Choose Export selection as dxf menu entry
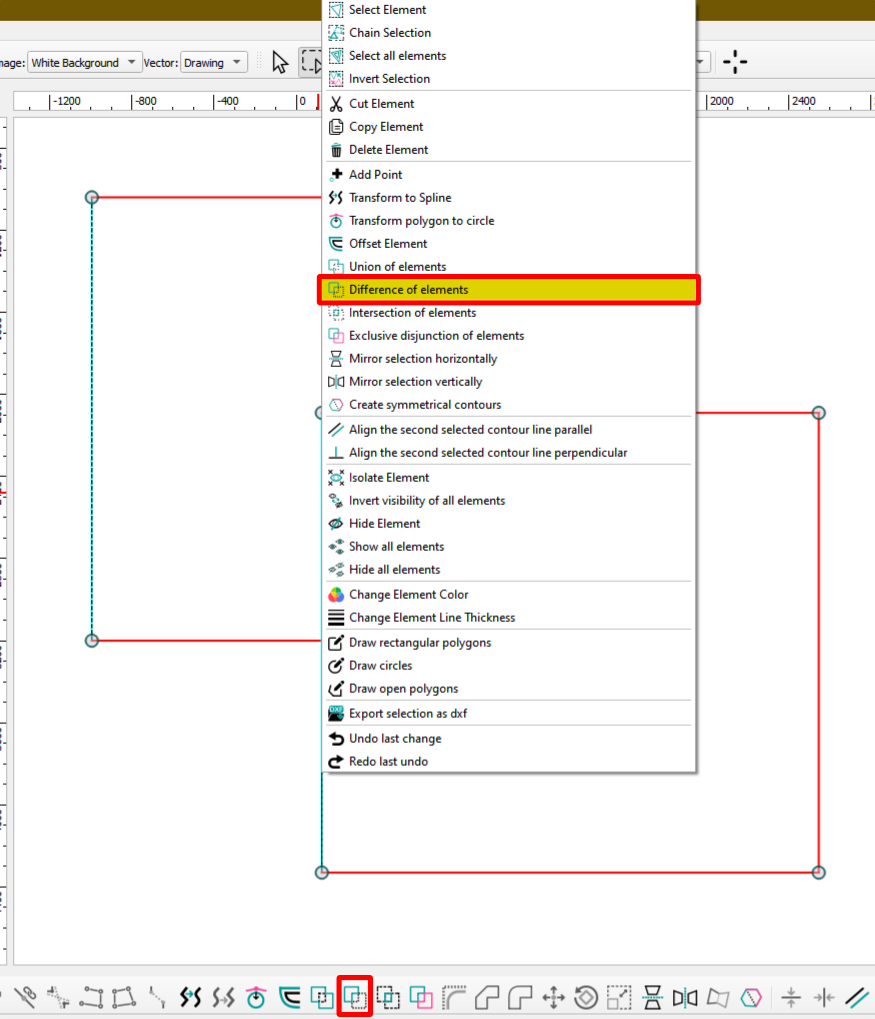Viewport: 875px width, 1019px height. click(407, 713)
